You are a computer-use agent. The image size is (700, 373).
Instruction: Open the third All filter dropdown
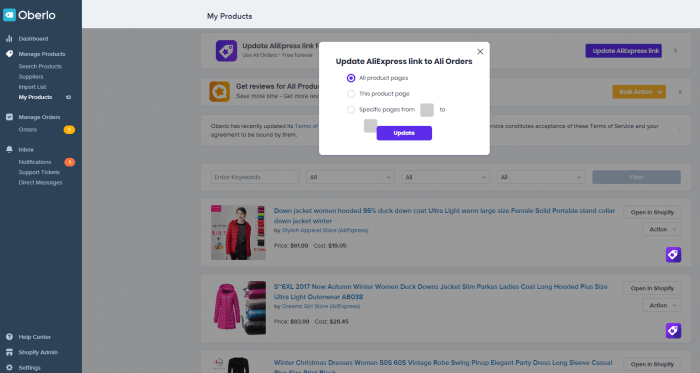point(541,177)
